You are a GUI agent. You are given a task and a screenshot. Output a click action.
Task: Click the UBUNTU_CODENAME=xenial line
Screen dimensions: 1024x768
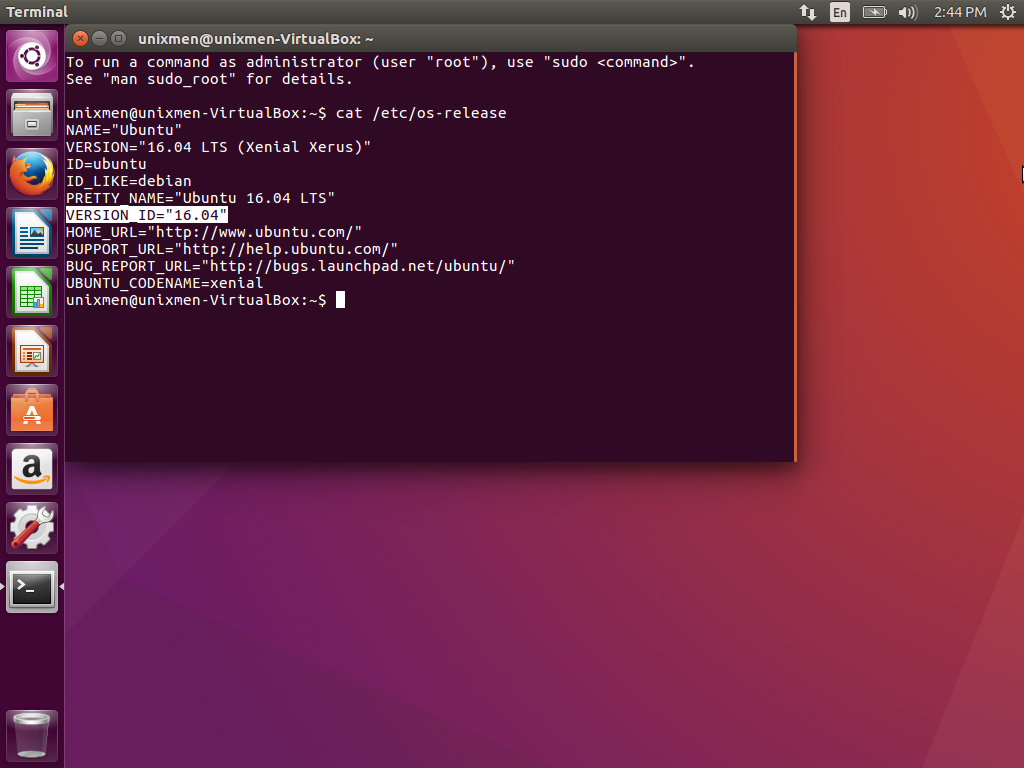tap(165, 283)
